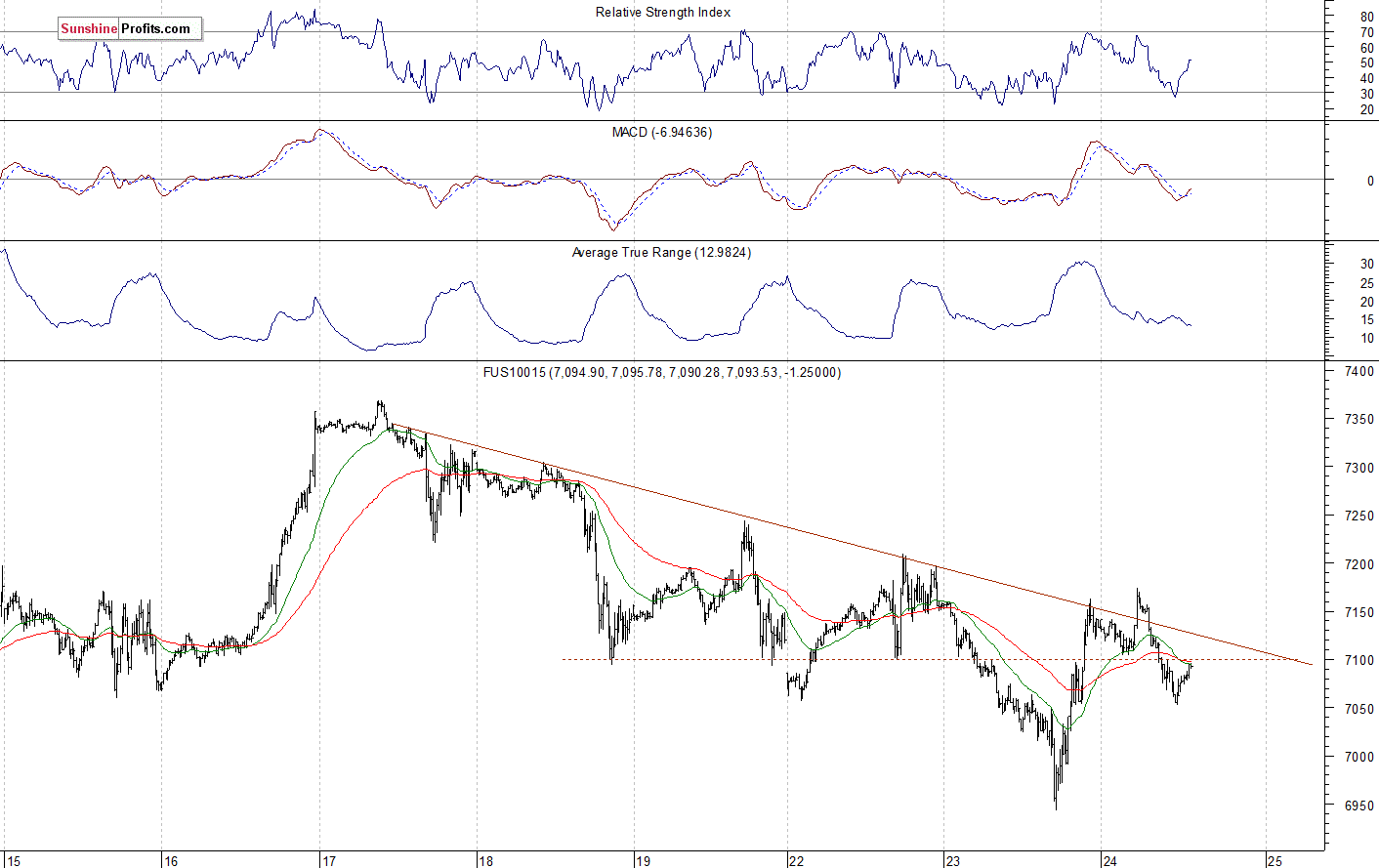Click ATR axis value 20
Viewport: 1379px width, 868px height.
[x=1367, y=302]
